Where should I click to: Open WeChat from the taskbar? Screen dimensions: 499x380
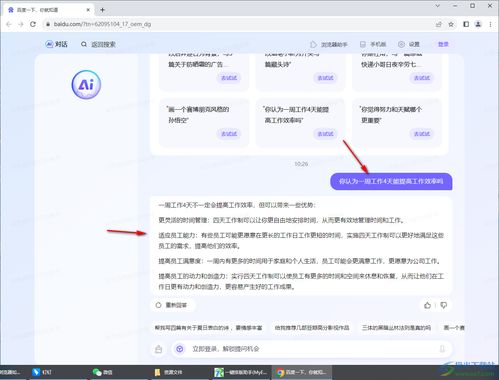pyautogui.click(x=103, y=372)
